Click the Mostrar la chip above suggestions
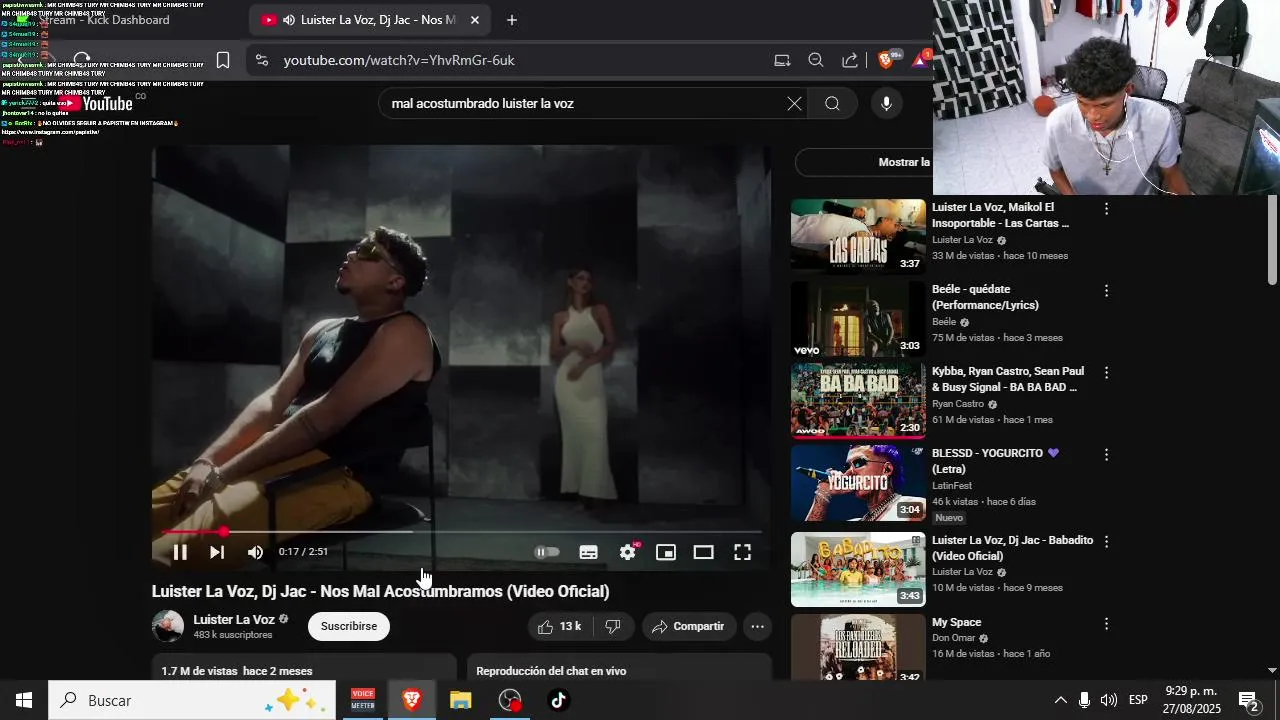Viewport: 1280px width, 720px height. (866, 162)
